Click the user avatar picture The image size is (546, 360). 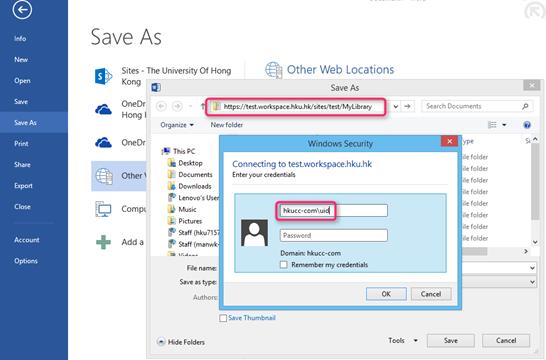tap(255, 233)
